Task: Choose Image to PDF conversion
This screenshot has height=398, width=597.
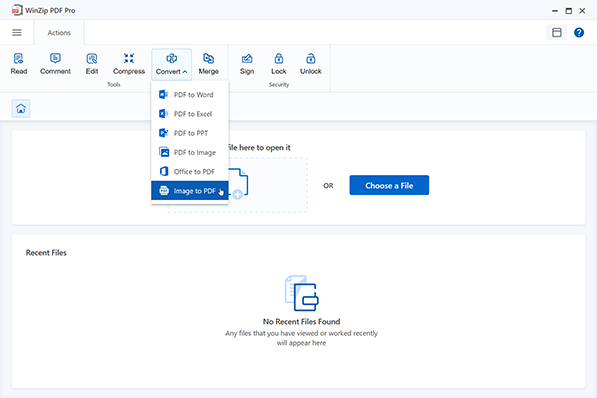Action: [190, 190]
